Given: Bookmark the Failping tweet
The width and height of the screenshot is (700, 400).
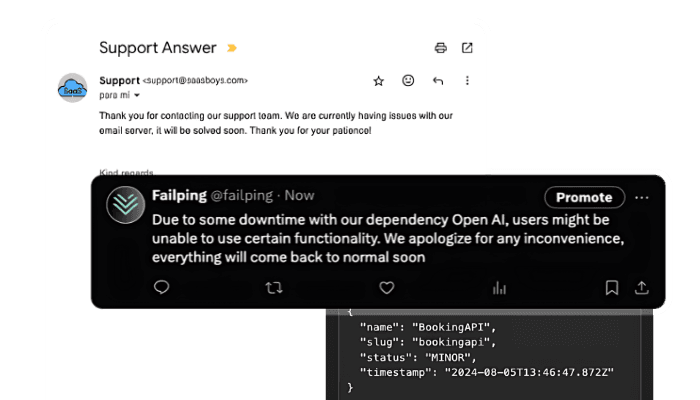Looking at the screenshot, I should (x=611, y=288).
